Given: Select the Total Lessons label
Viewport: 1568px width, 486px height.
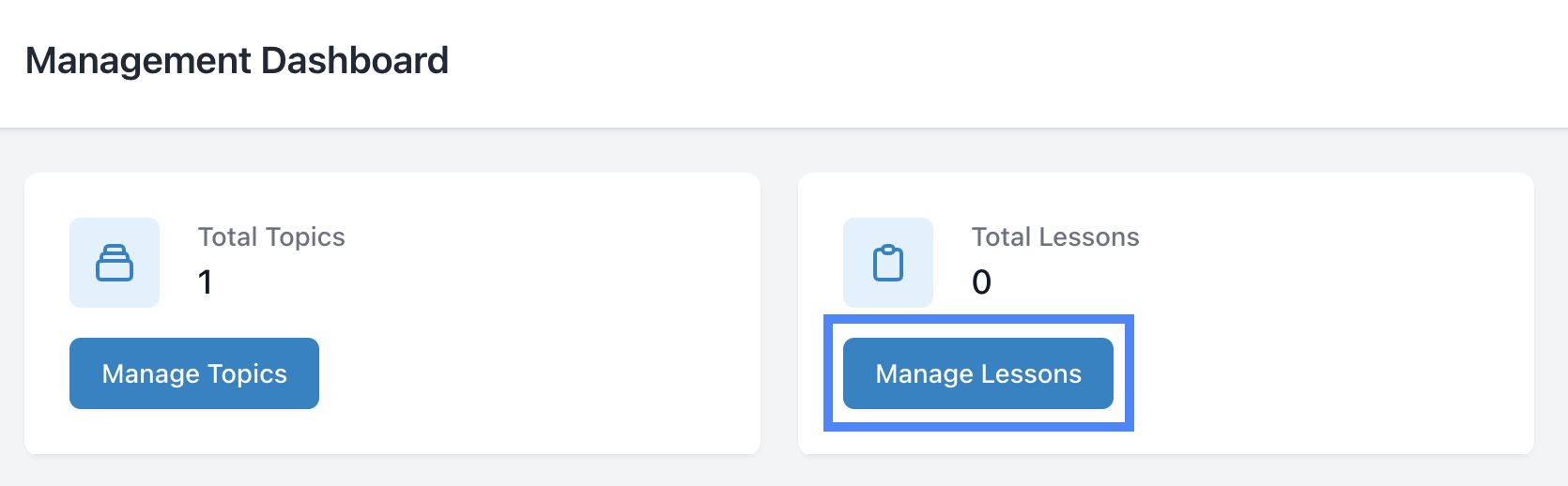Looking at the screenshot, I should click(x=1055, y=237).
